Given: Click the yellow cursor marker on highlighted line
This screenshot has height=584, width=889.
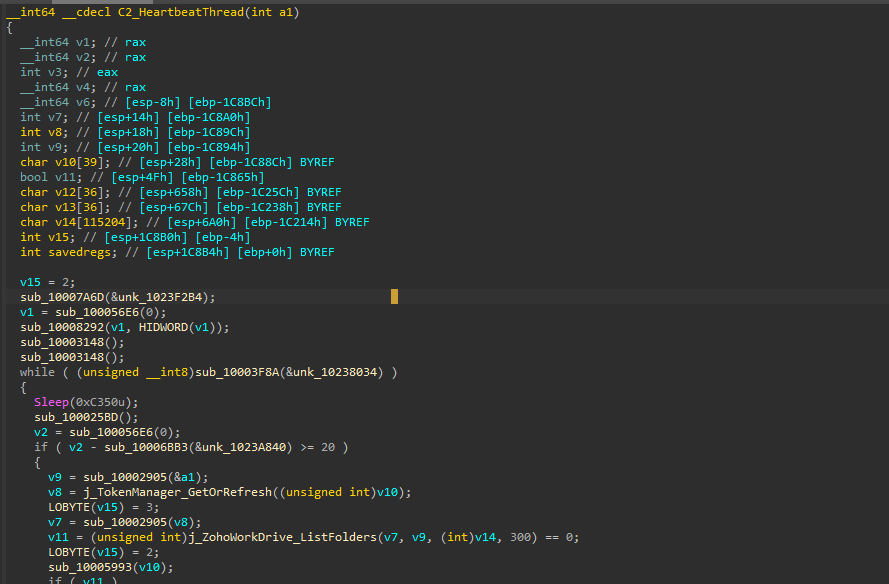Looking at the screenshot, I should click(x=394, y=297).
